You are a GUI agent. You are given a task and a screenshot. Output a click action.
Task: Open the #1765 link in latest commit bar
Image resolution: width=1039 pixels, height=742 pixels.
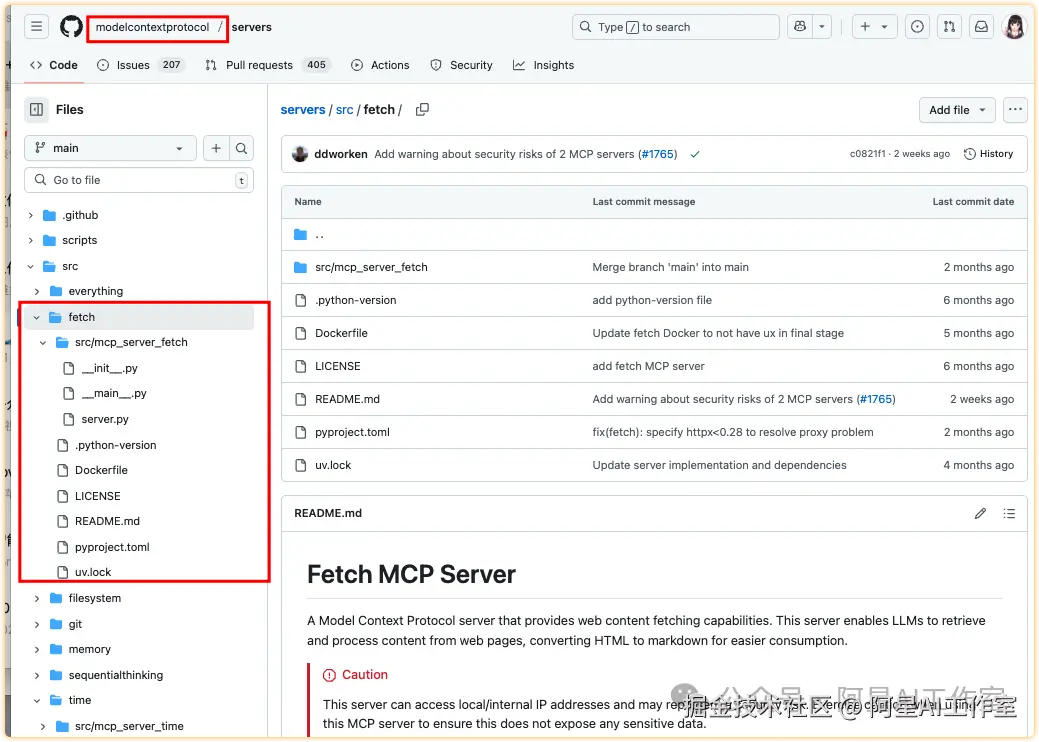(x=657, y=154)
